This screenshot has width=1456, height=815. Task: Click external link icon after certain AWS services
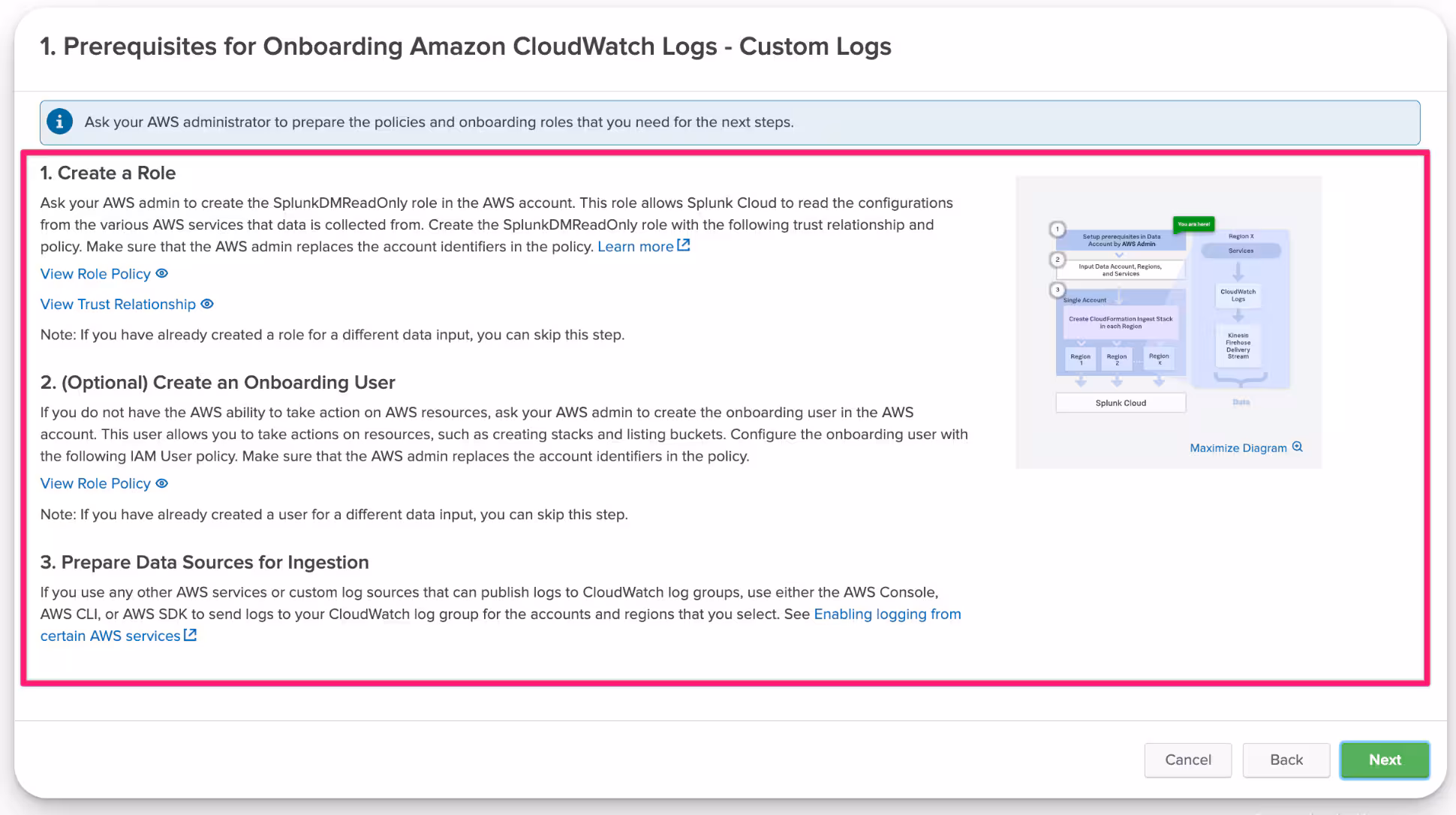191,636
